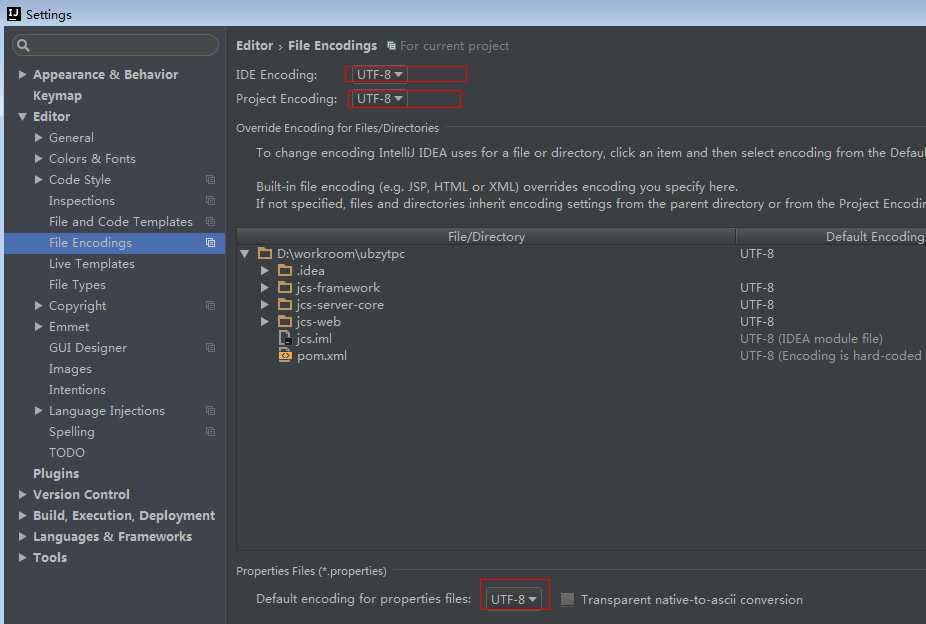Viewport: 926px width, 624px height.
Task: Click the project icon beside Spelling
Action: point(210,432)
